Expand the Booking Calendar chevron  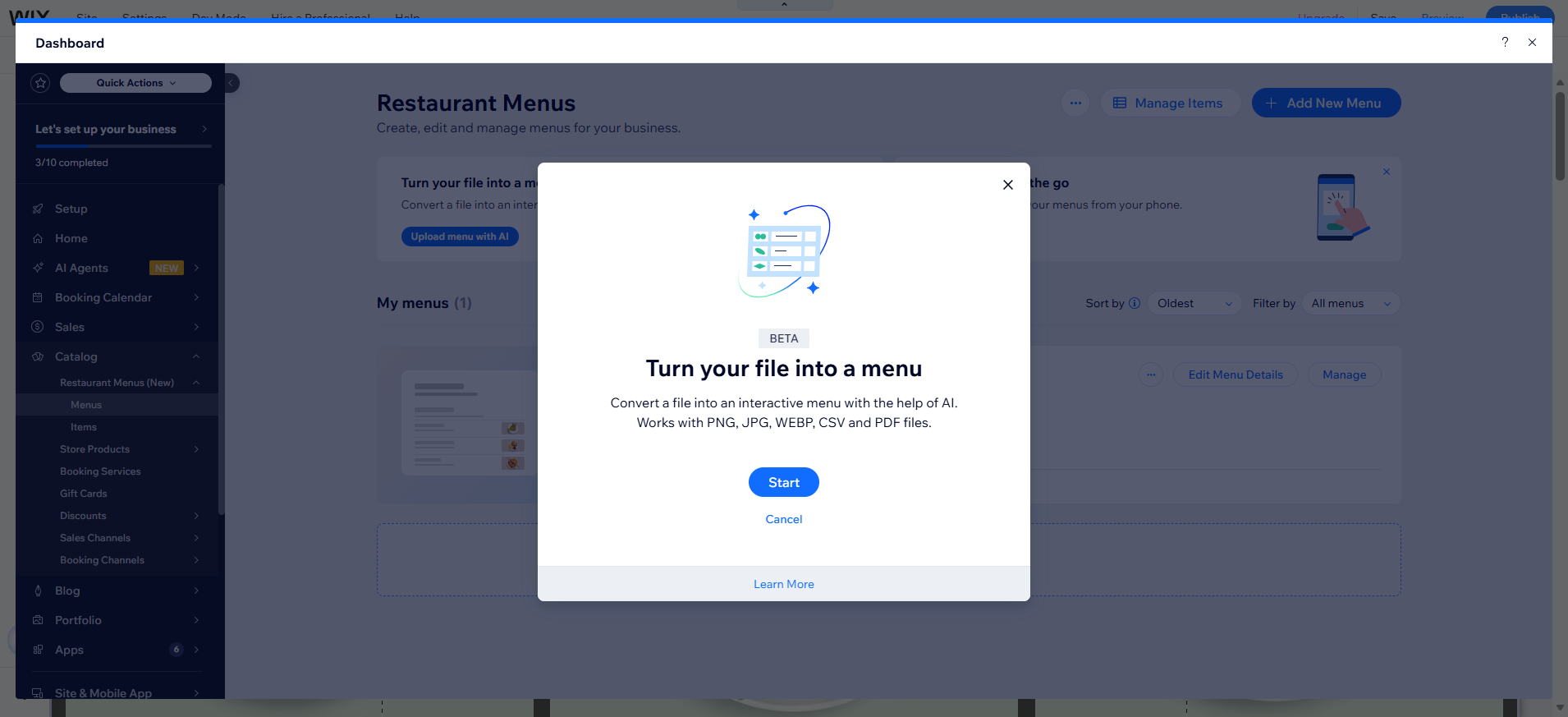coord(196,297)
